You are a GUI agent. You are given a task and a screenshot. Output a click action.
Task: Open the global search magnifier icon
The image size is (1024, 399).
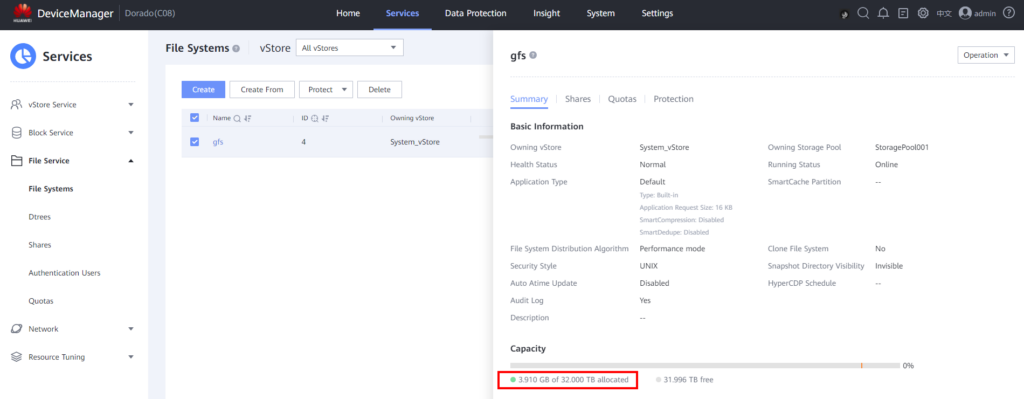(x=863, y=13)
